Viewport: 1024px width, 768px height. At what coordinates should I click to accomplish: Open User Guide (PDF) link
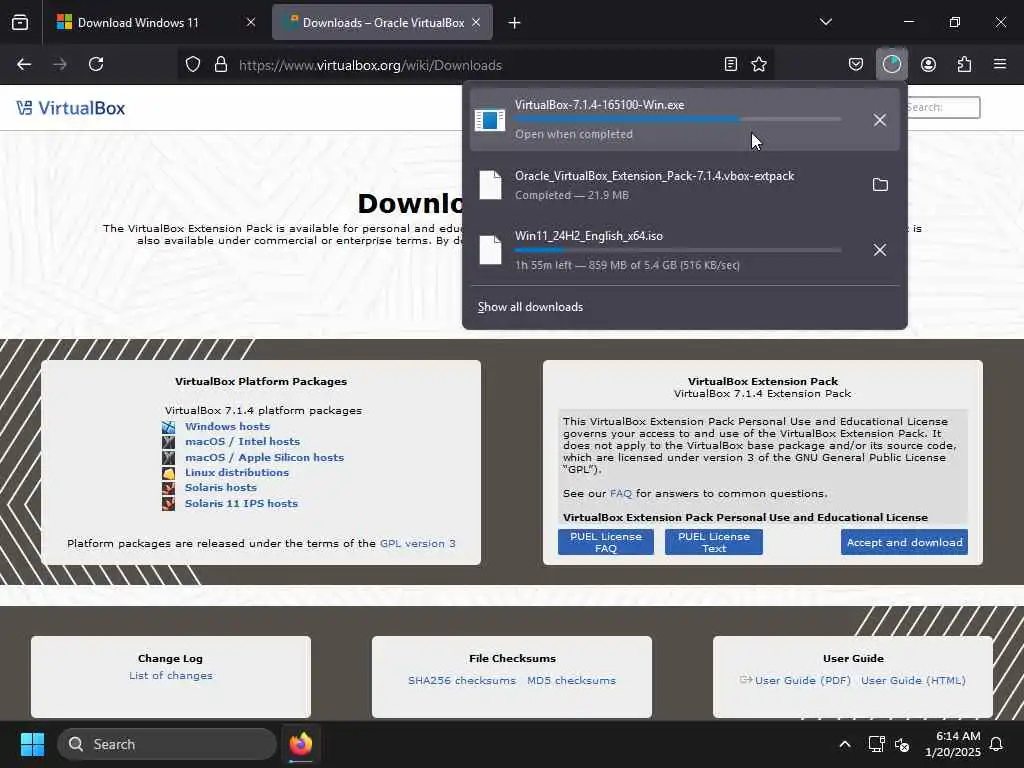(x=803, y=680)
